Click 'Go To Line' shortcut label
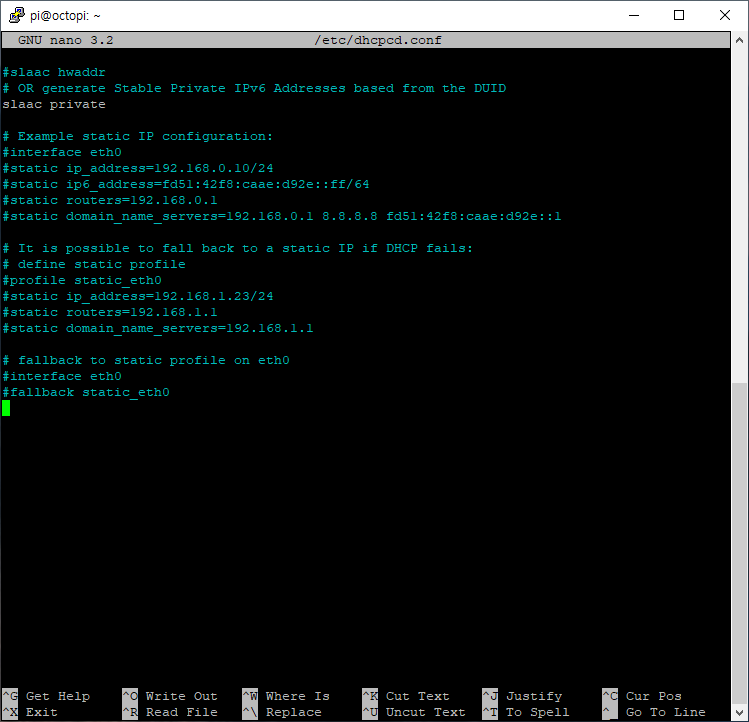The width and height of the screenshot is (749, 722). (665, 712)
